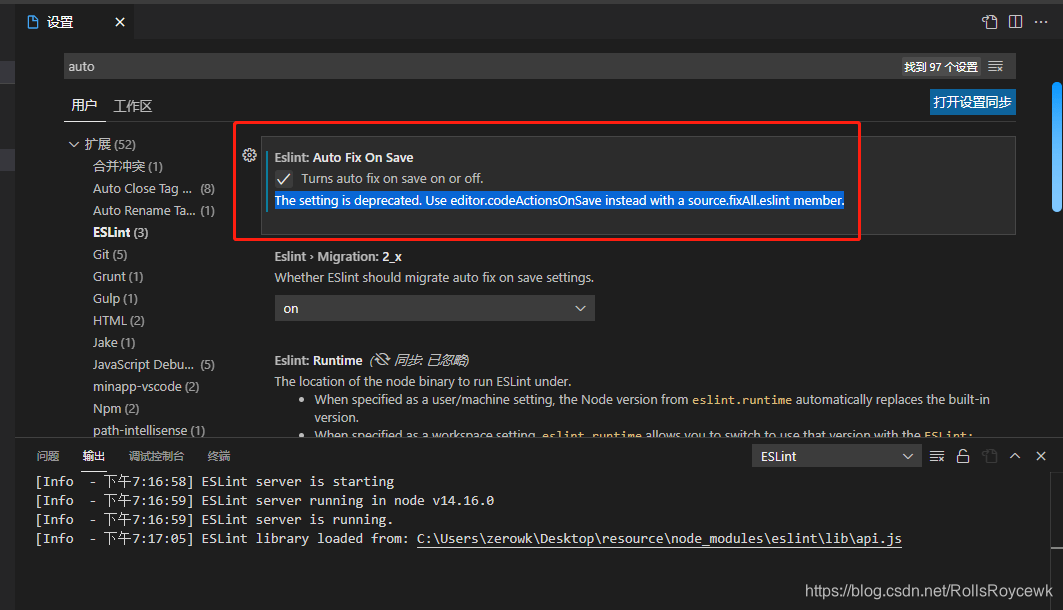
Task: Switch to the 用户 settings tab
Action: click(84, 105)
